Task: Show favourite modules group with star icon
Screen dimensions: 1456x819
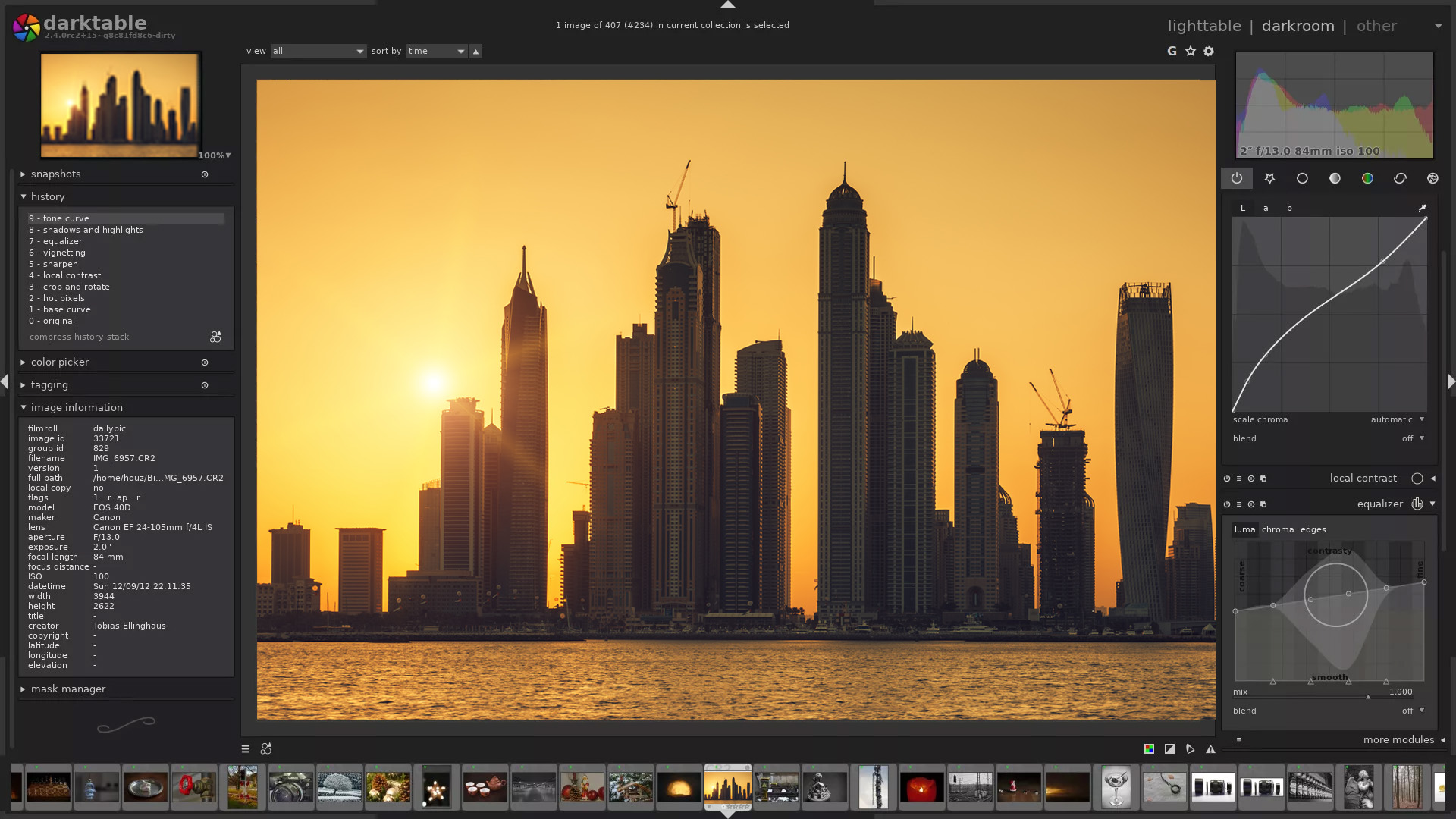Action: pos(1269,178)
